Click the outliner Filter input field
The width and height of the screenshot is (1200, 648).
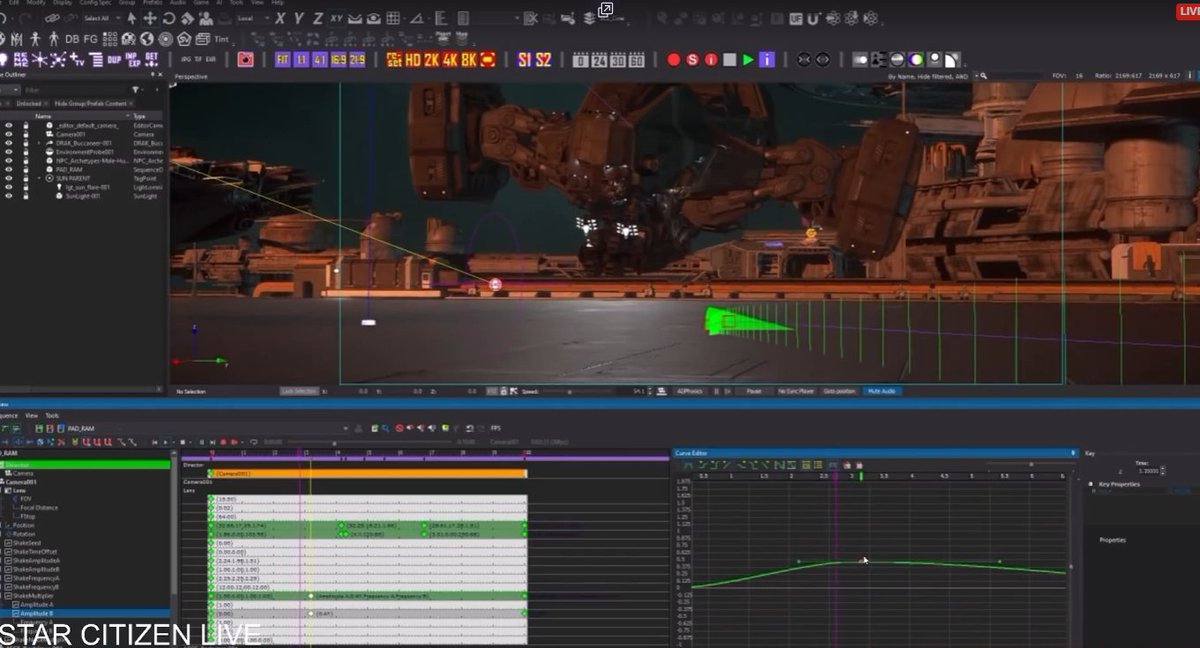click(x=75, y=90)
